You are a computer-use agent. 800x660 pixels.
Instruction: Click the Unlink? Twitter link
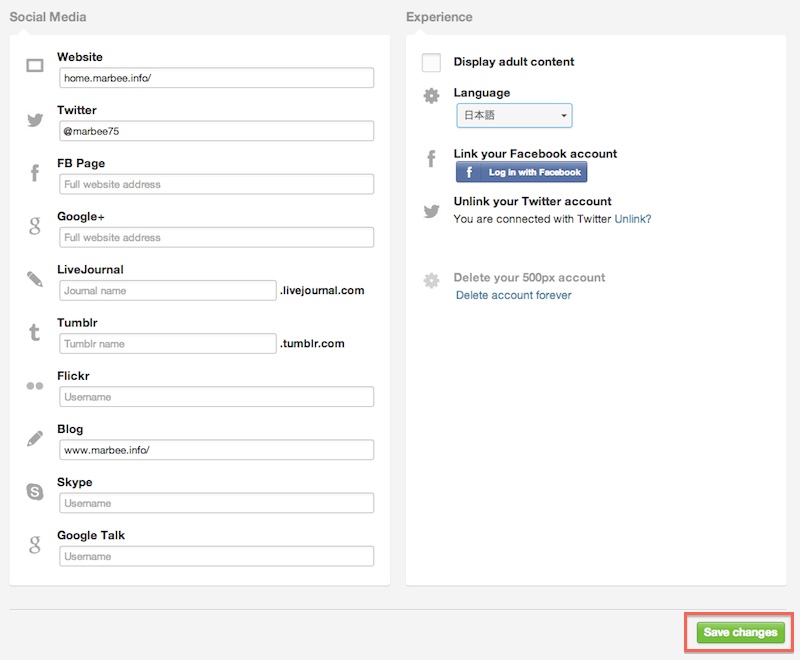tap(632, 219)
